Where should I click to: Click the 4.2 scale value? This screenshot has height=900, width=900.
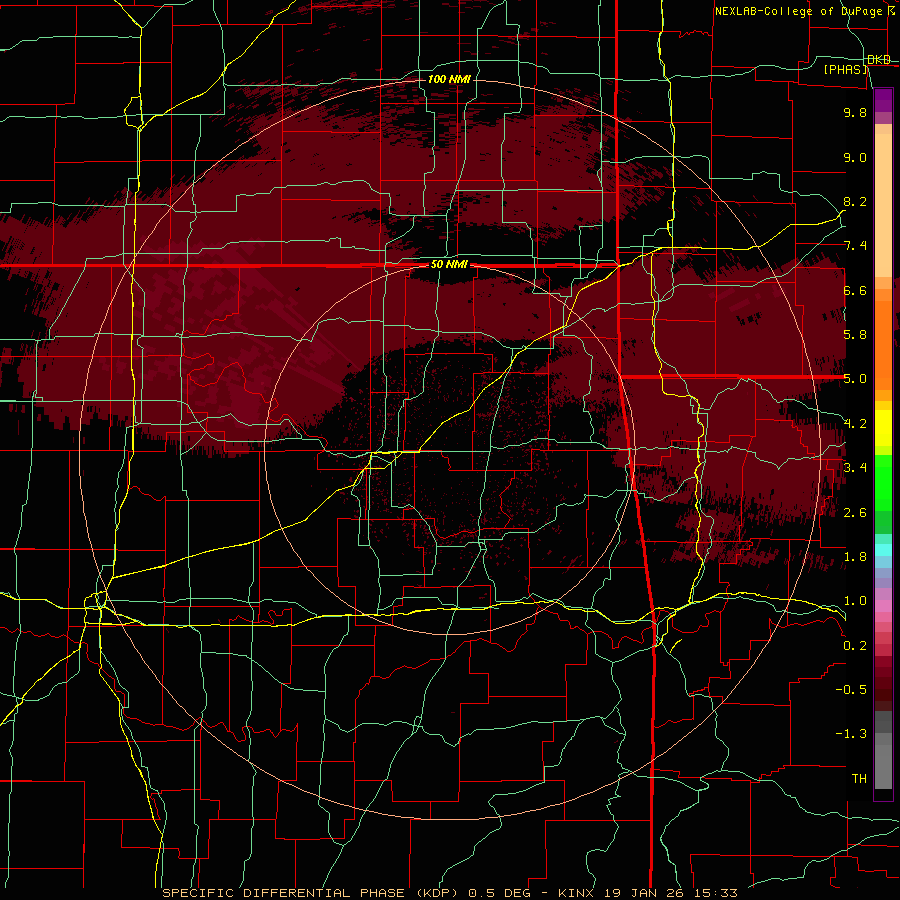click(x=855, y=424)
